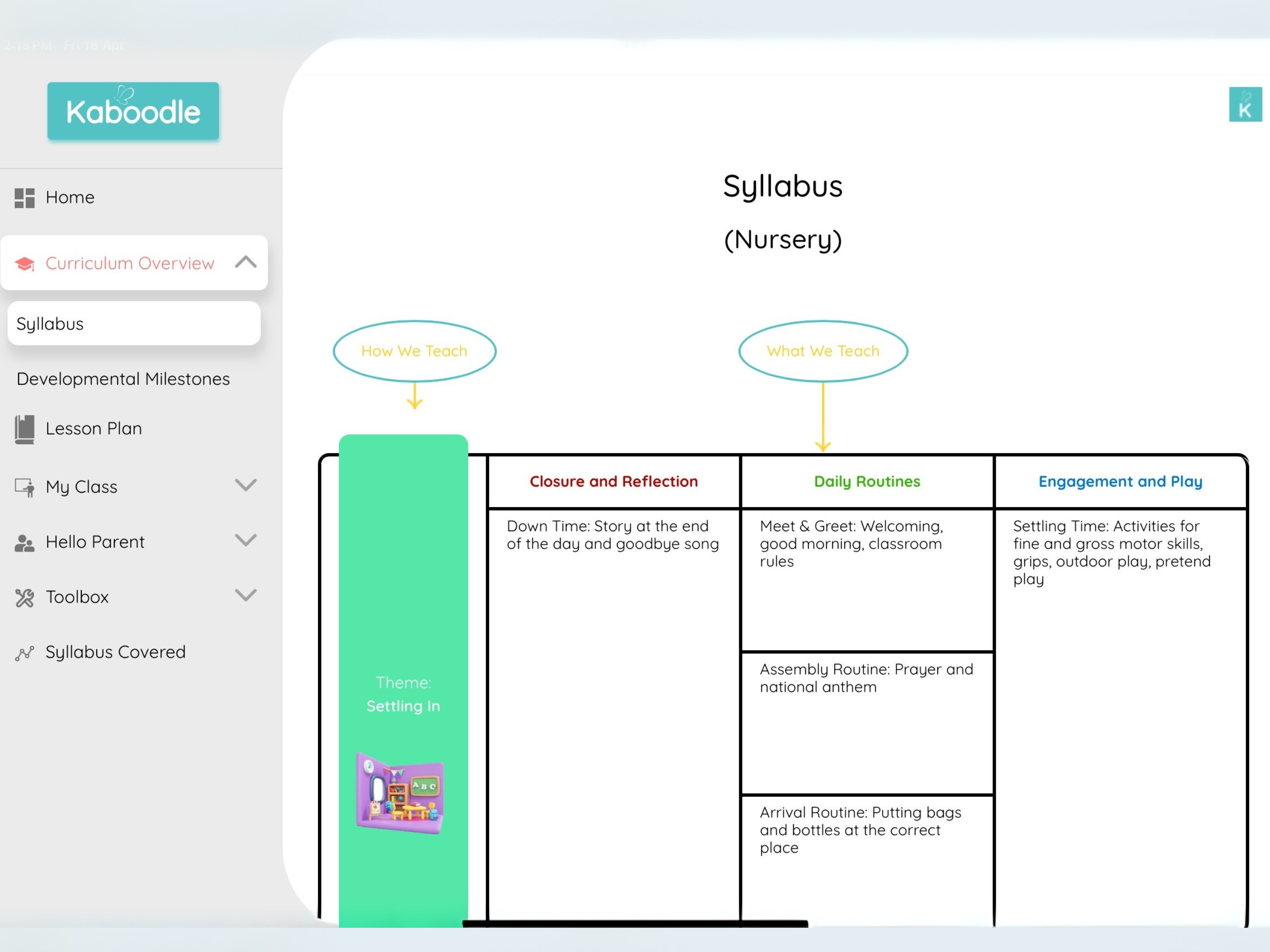The image size is (1270, 952).
Task: Click the Theme: Settling In label
Action: pos(403,694)
